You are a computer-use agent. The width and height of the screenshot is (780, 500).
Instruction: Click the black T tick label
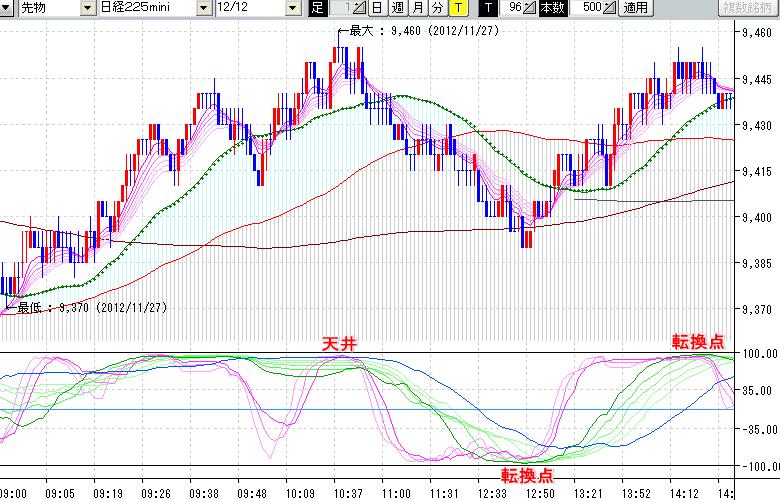(x=489, y=8)
